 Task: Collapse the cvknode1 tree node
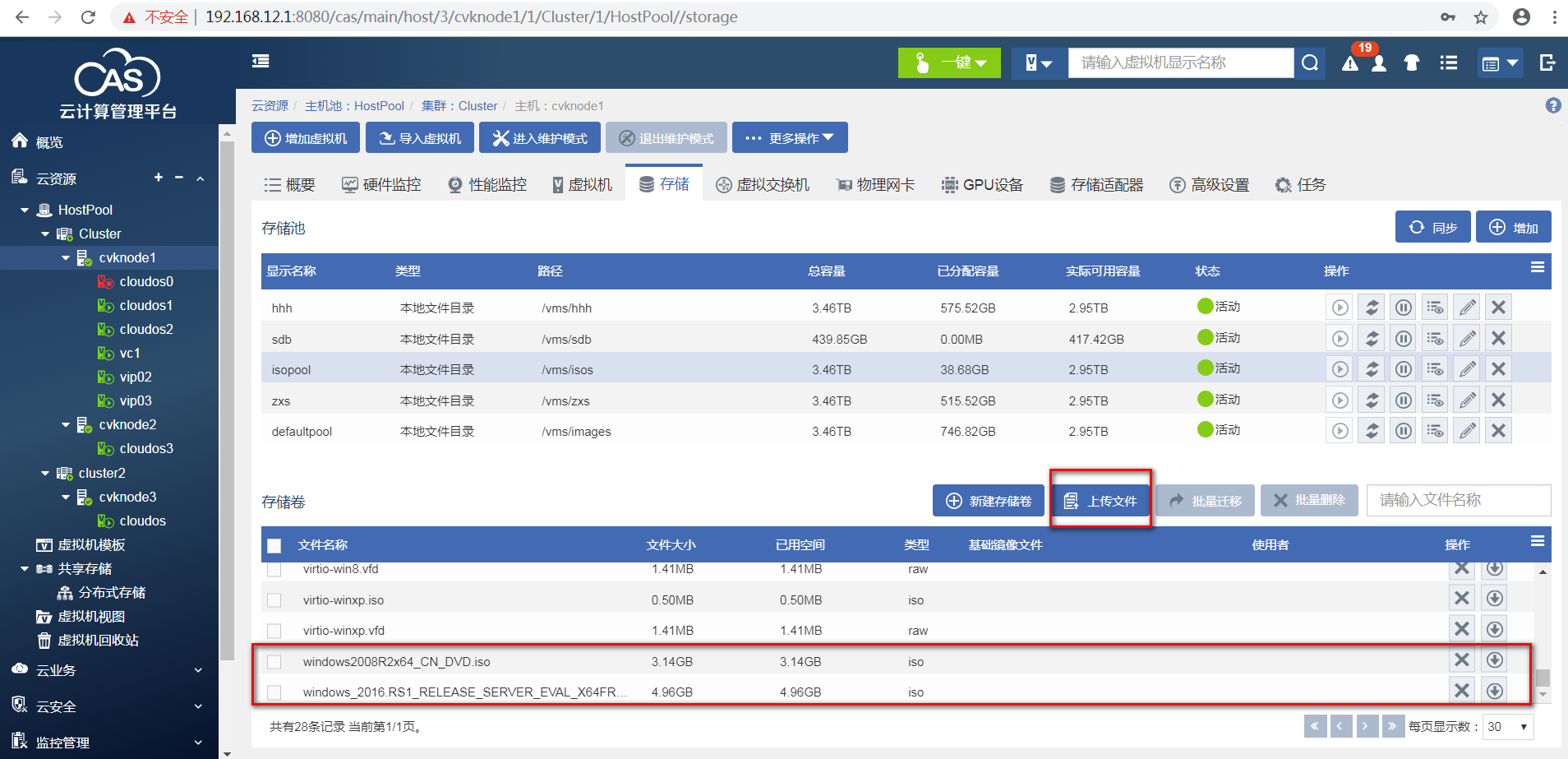tap(66, 258)
